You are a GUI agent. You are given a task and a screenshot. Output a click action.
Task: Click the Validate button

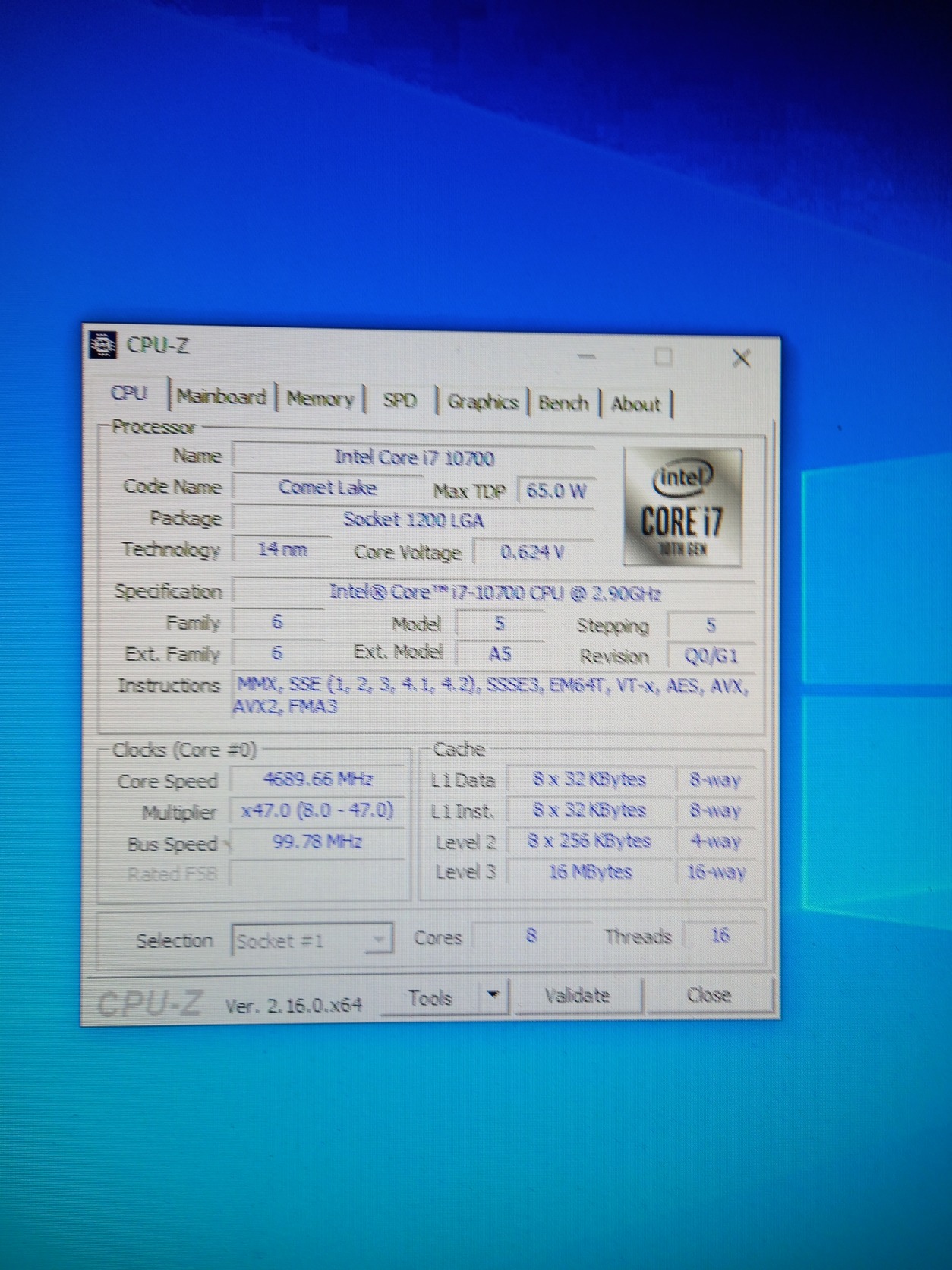pyautogui.click(x=578, y=995)
